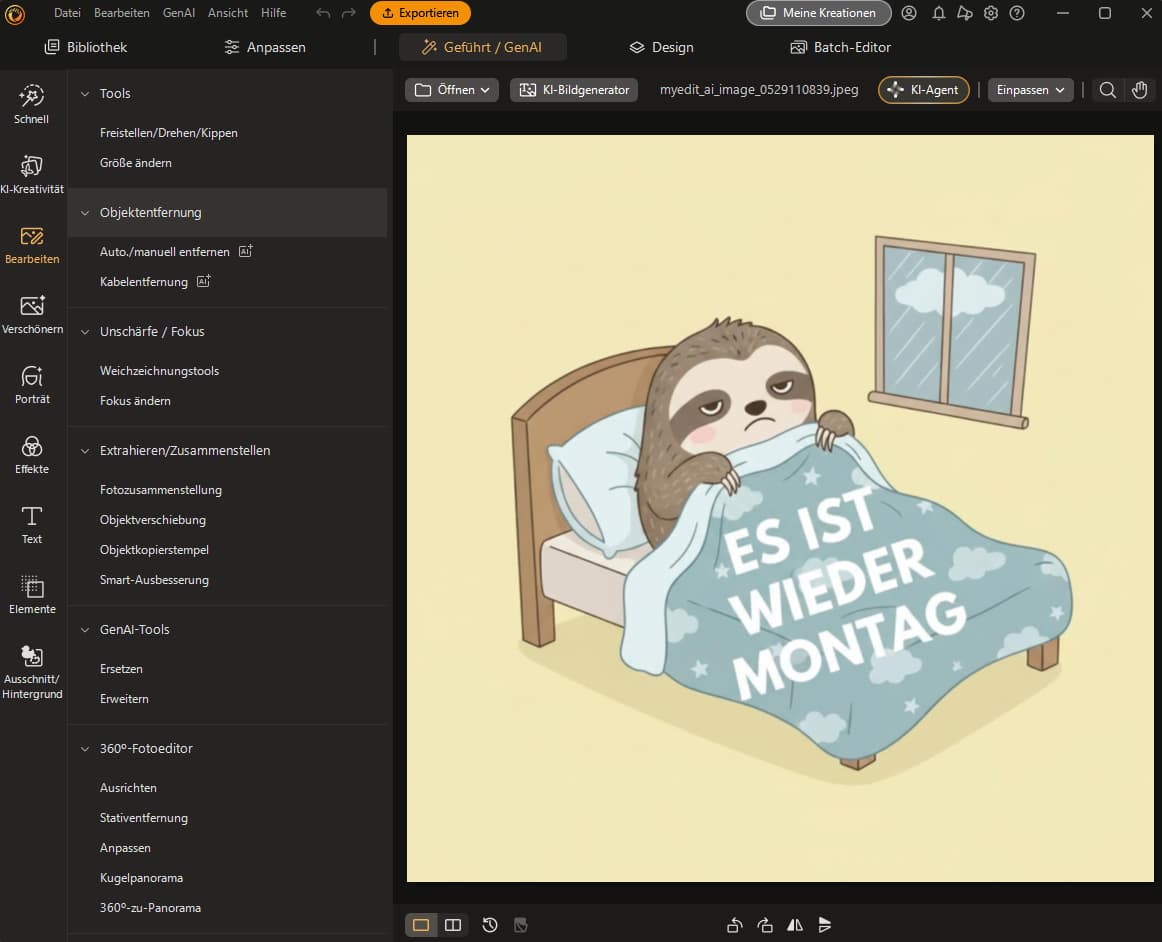The height and width of the screenshot is (942, 1162).
Task: Switch to the Batch-Editor tab
Action: [x=840, y=47]
